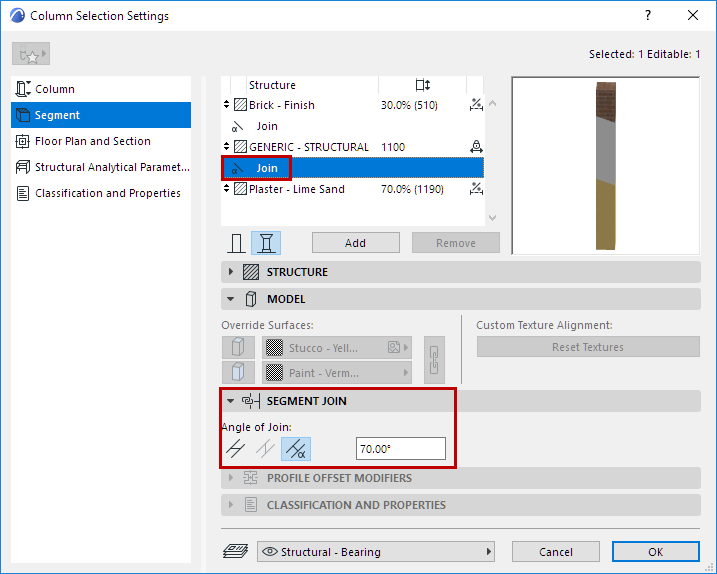Open Structural Analytical Parameters page

coord(101,167)
